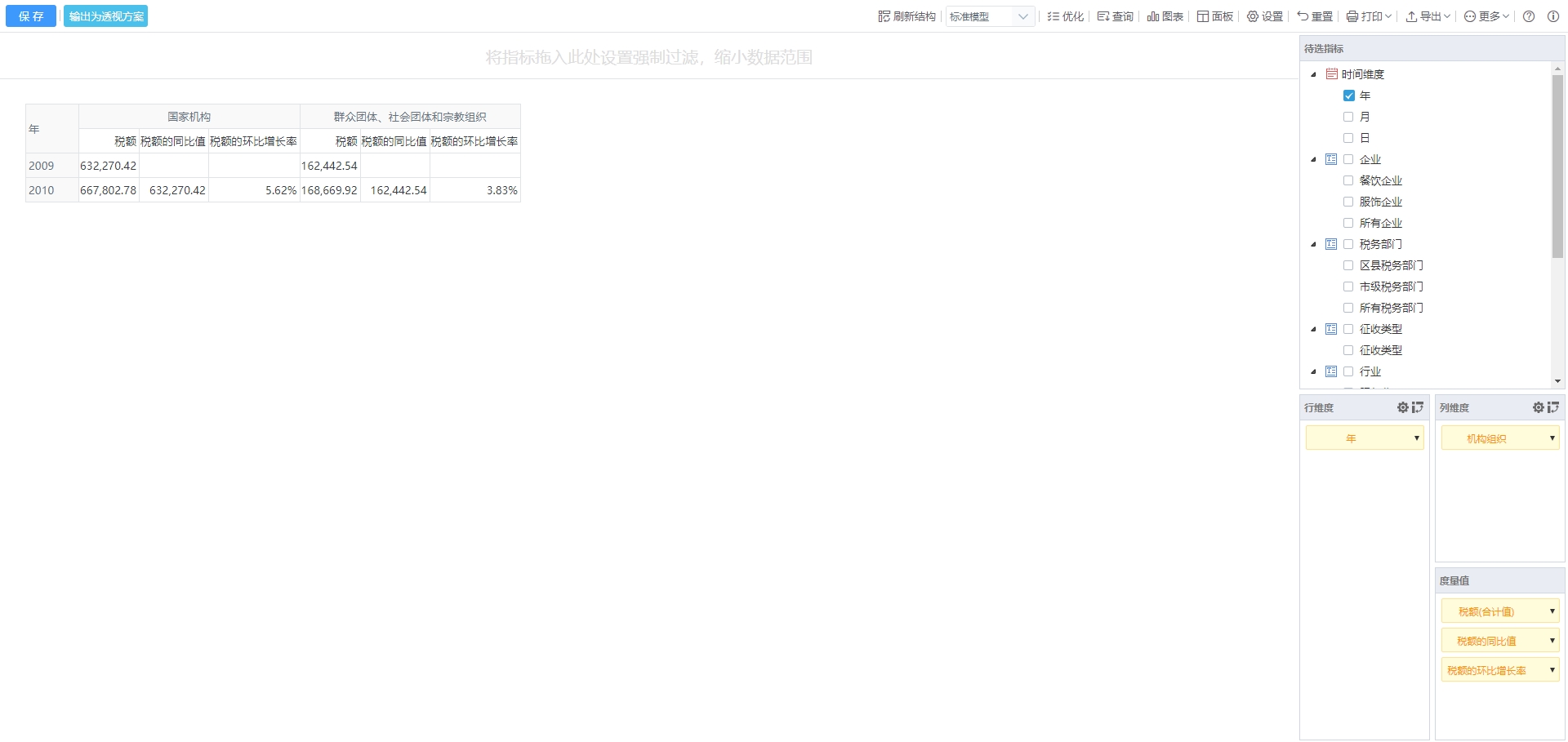This screenshot has width=1568, height=742.
Task: Enable the 餐饮企业 checkbox
Action: coord(1348,180)
